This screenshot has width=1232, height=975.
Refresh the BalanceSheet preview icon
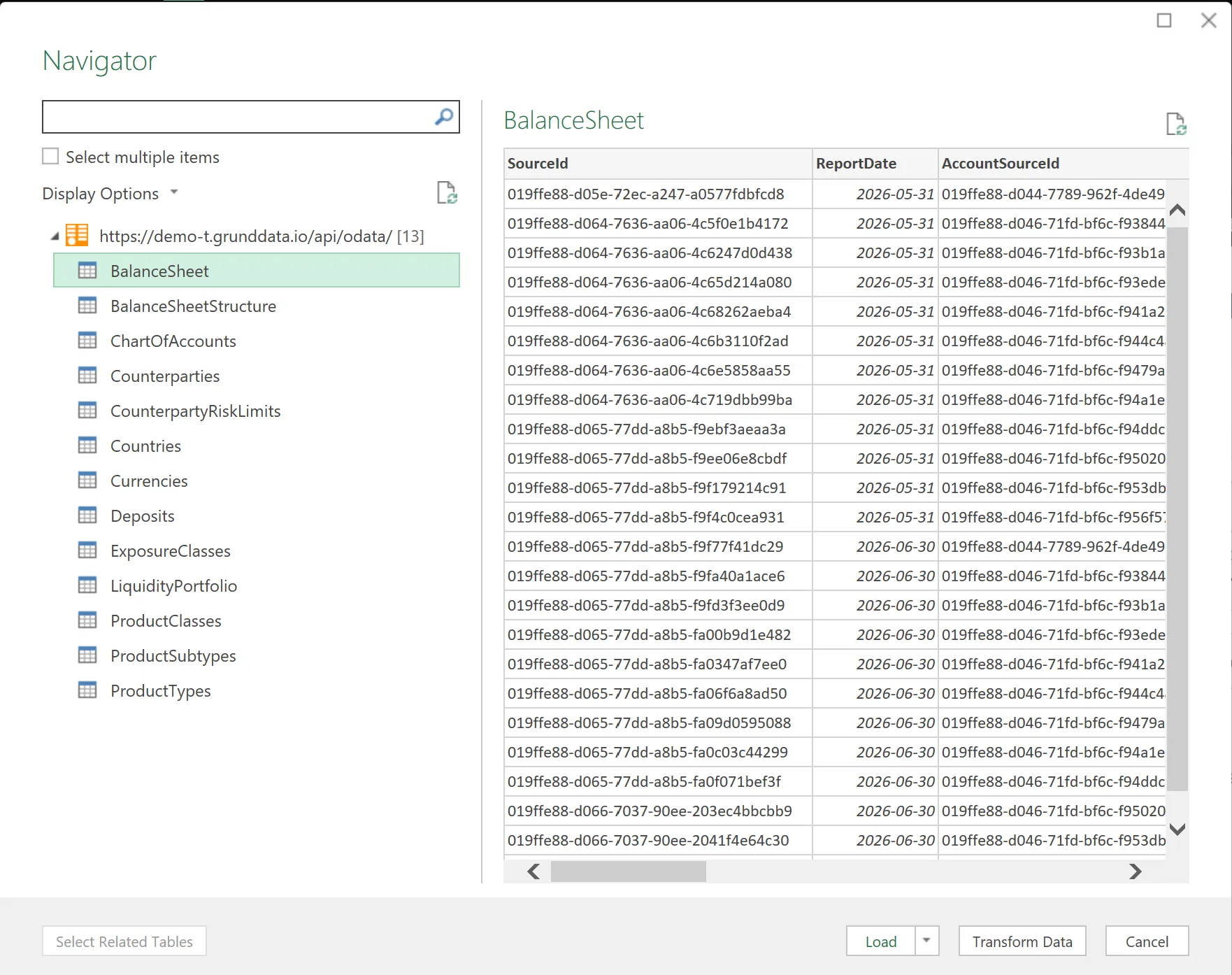(1176, 124)
